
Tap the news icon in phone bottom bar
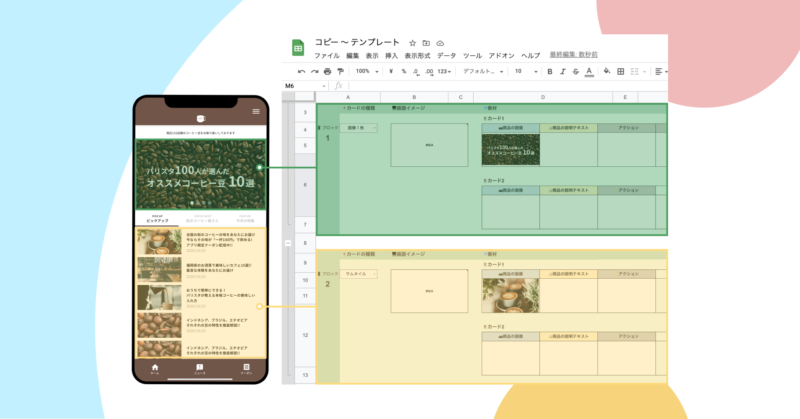(x=199, y=368)
